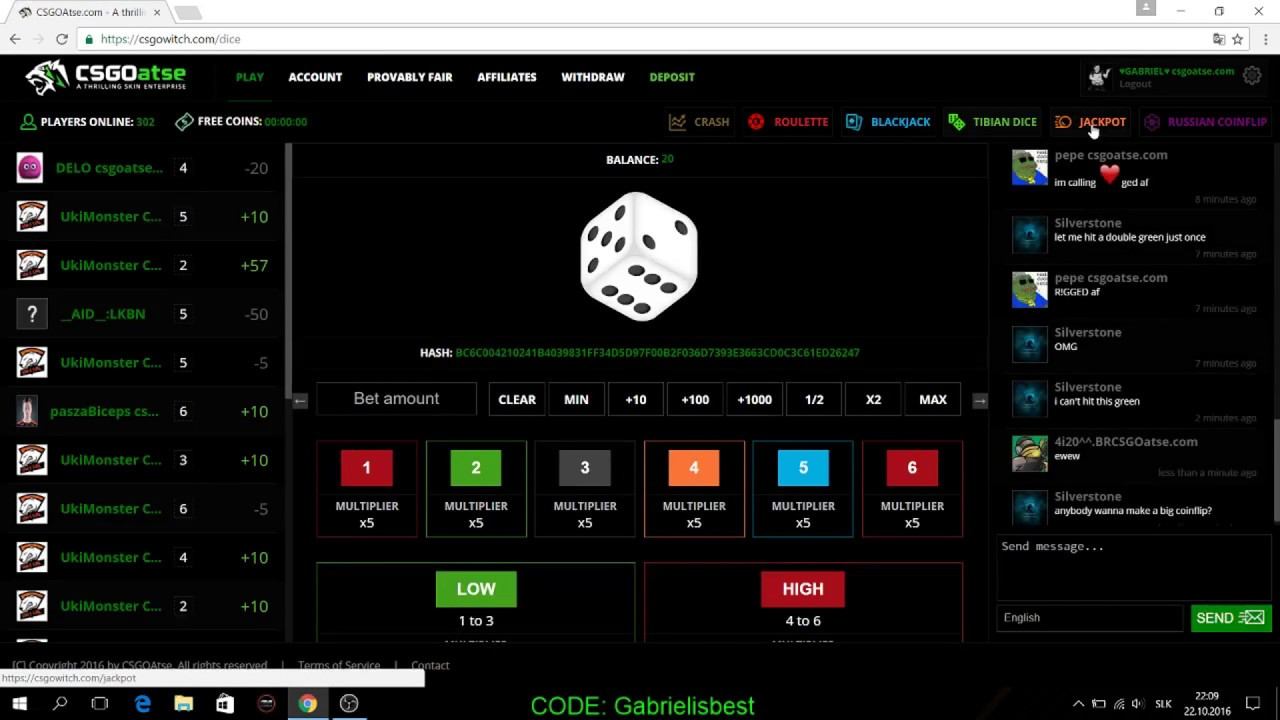1280x720 pixels.
Task: Click the free coins tag icon
Action: point(184,122)
